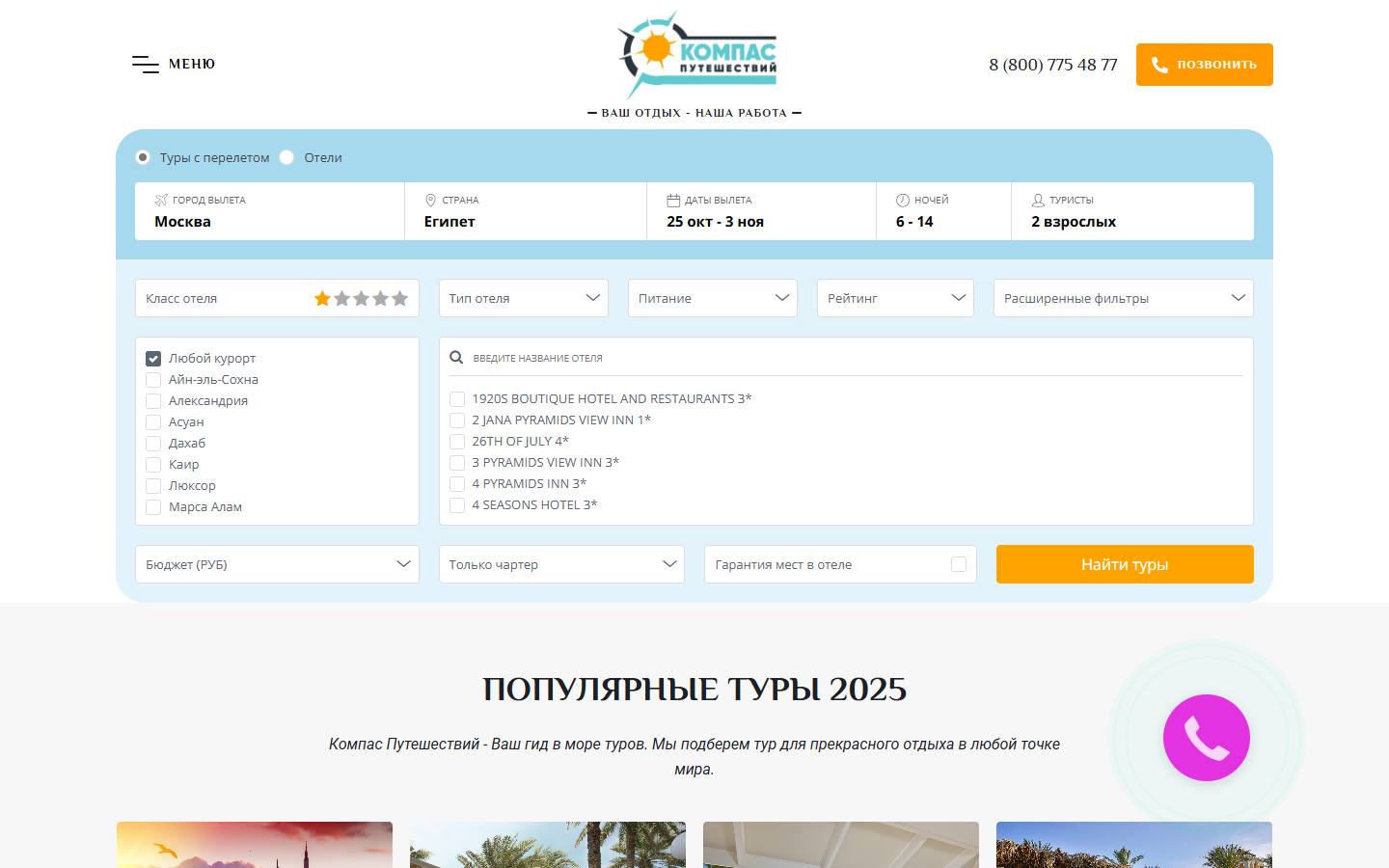The height and width of the screenshot is (868, 1389).
Task: Open the Только чартер dropdown
Action: click(561, 564)
